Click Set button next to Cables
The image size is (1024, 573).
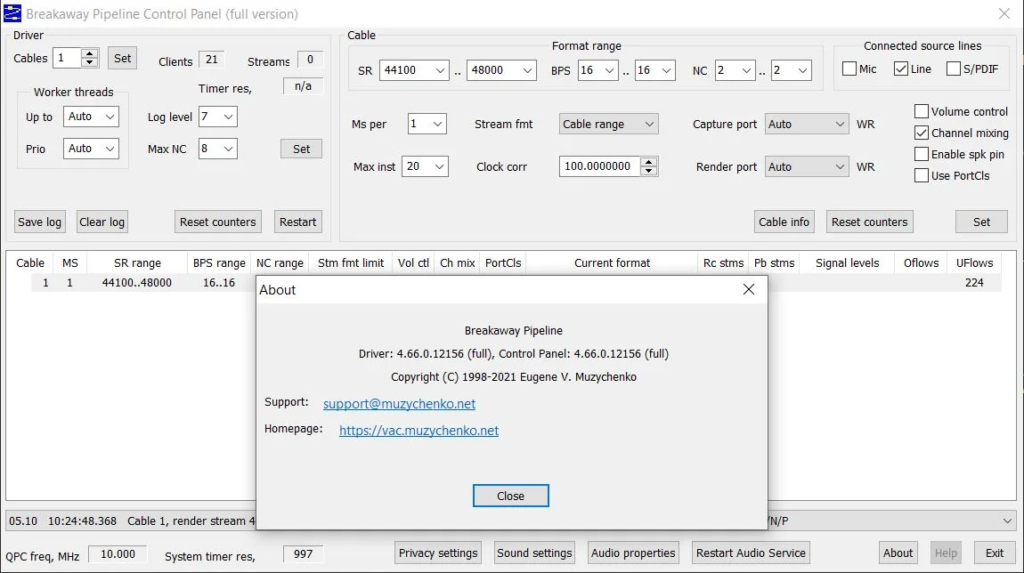point(122,58)
